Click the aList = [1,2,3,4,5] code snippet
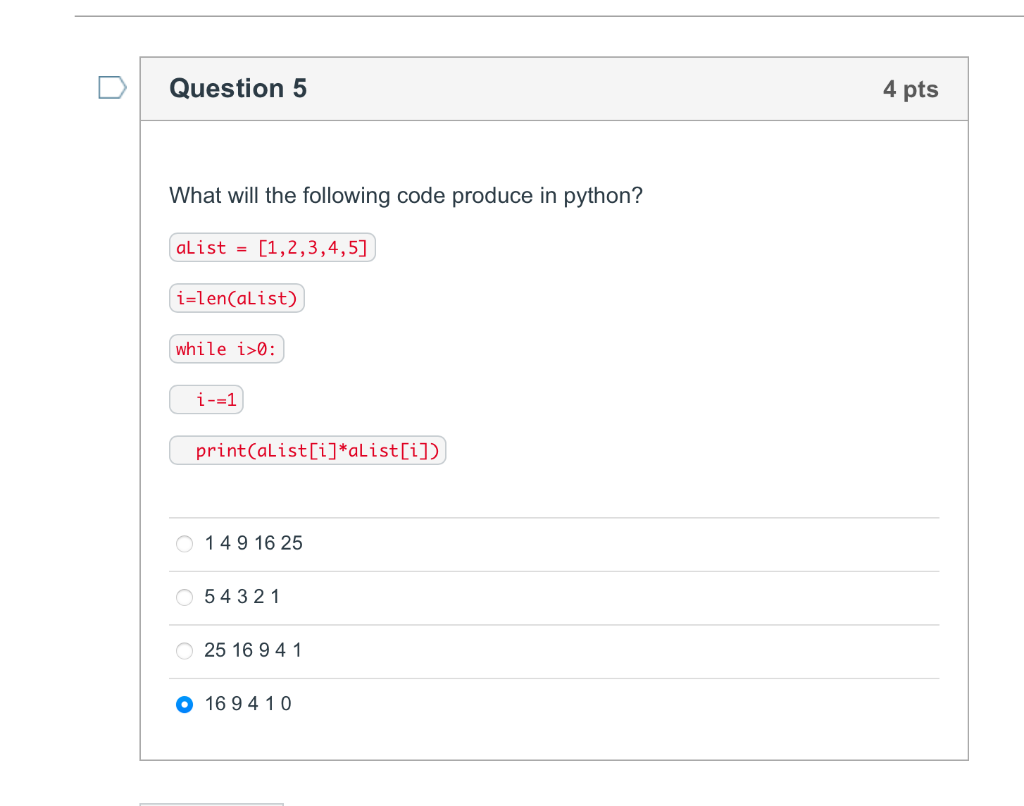Viewport: 1024px width, 806px height. click(x=272, y=248)
